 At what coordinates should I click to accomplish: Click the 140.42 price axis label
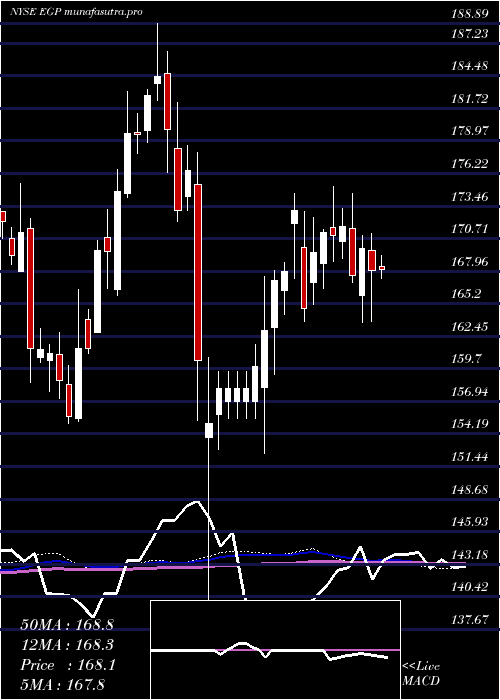pyautogui.click(x=469, y=586)
